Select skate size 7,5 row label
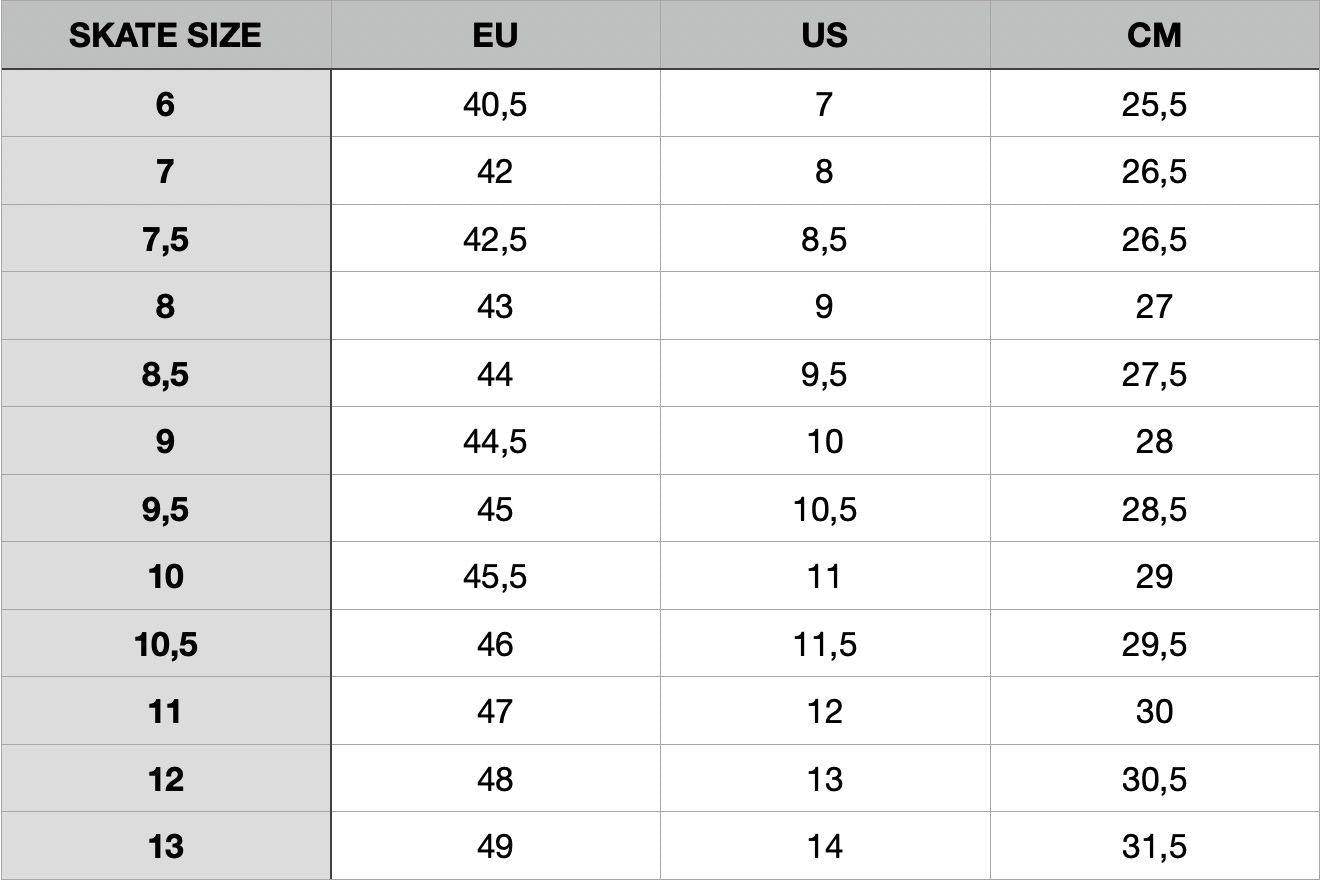Image resolution: width=1320 pixels, height=880 pixels. [x=165, y=240]
